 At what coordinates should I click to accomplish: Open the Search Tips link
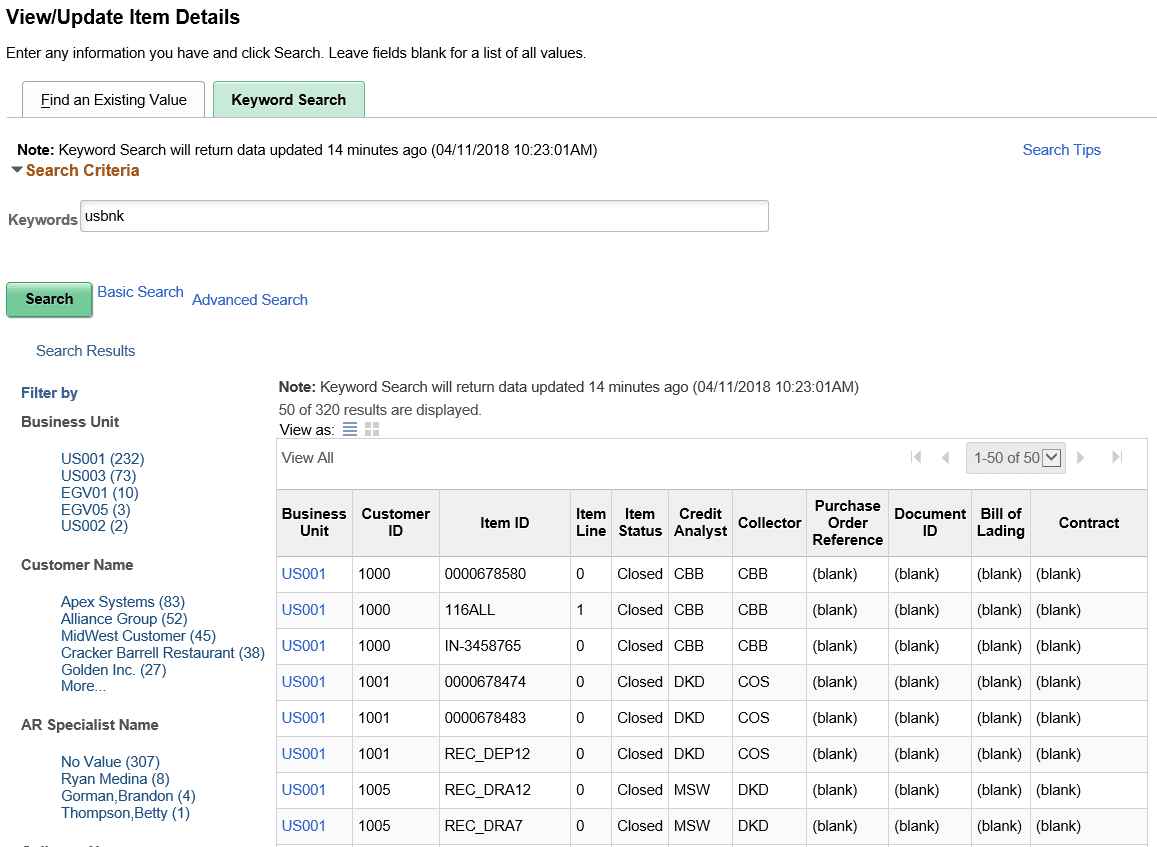1061,149
